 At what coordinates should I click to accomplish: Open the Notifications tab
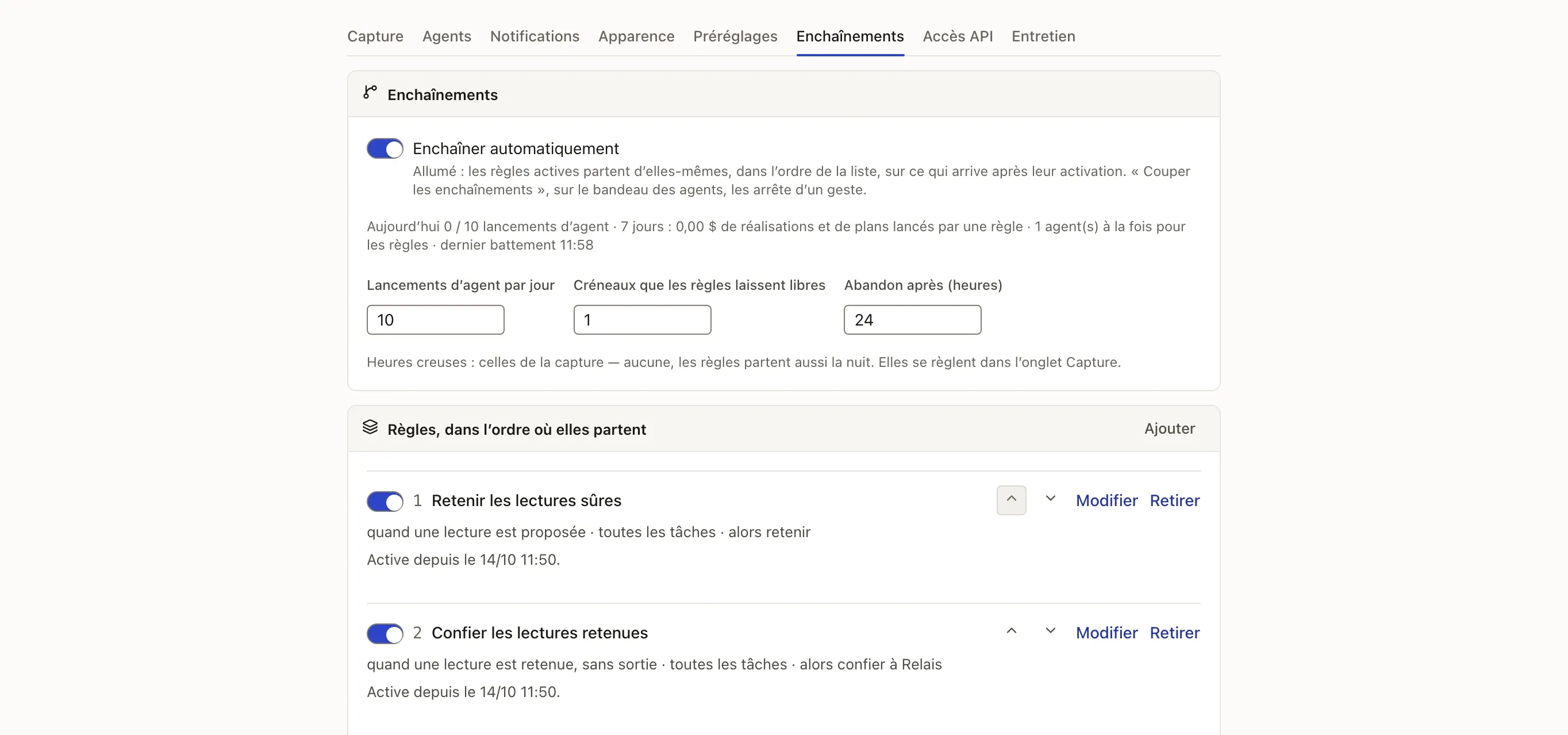(535, 36)
